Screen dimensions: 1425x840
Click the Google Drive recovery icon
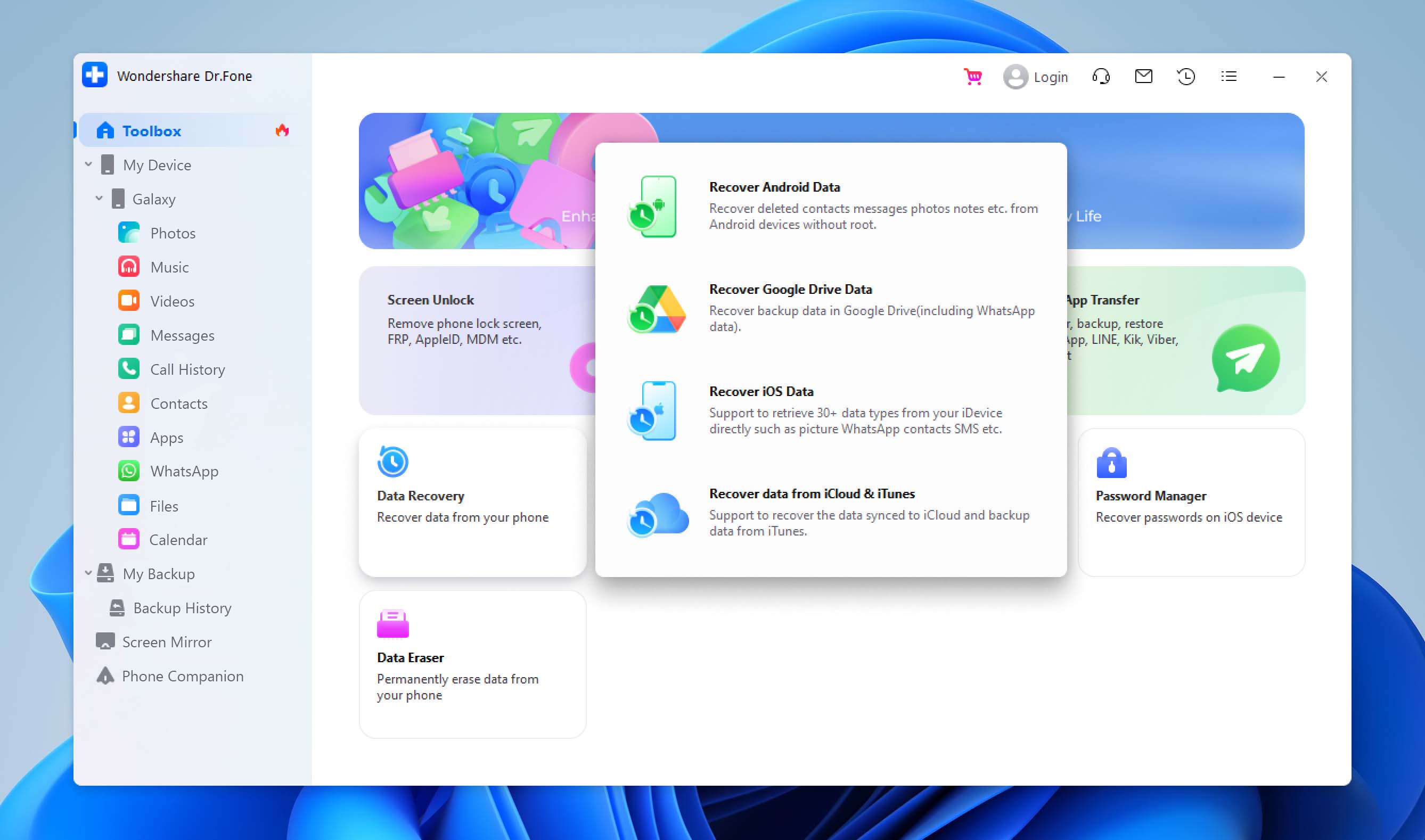pos(657,309)
